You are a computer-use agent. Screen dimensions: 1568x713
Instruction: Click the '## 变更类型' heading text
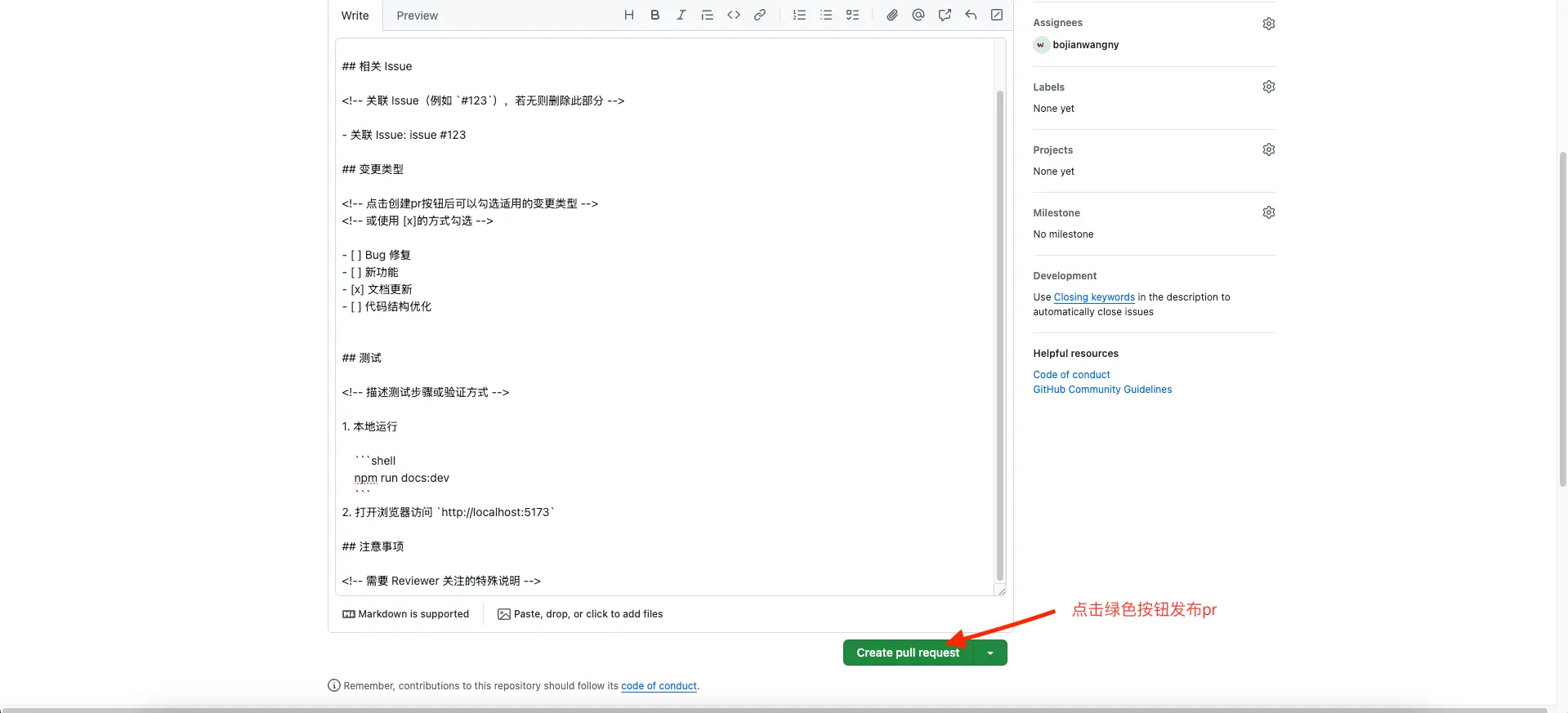[373, 169]
